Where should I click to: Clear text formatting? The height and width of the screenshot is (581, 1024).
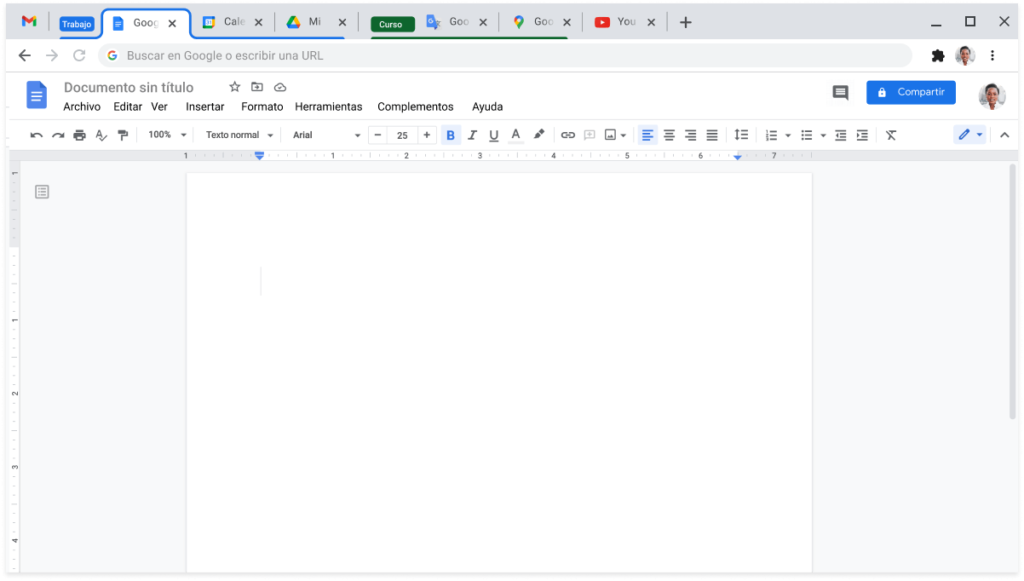pyautogui.click(x=890, y=134)
